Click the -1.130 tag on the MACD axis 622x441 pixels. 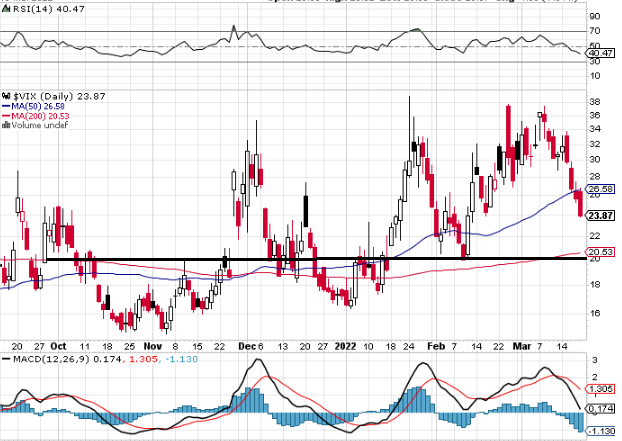[601, 431]
